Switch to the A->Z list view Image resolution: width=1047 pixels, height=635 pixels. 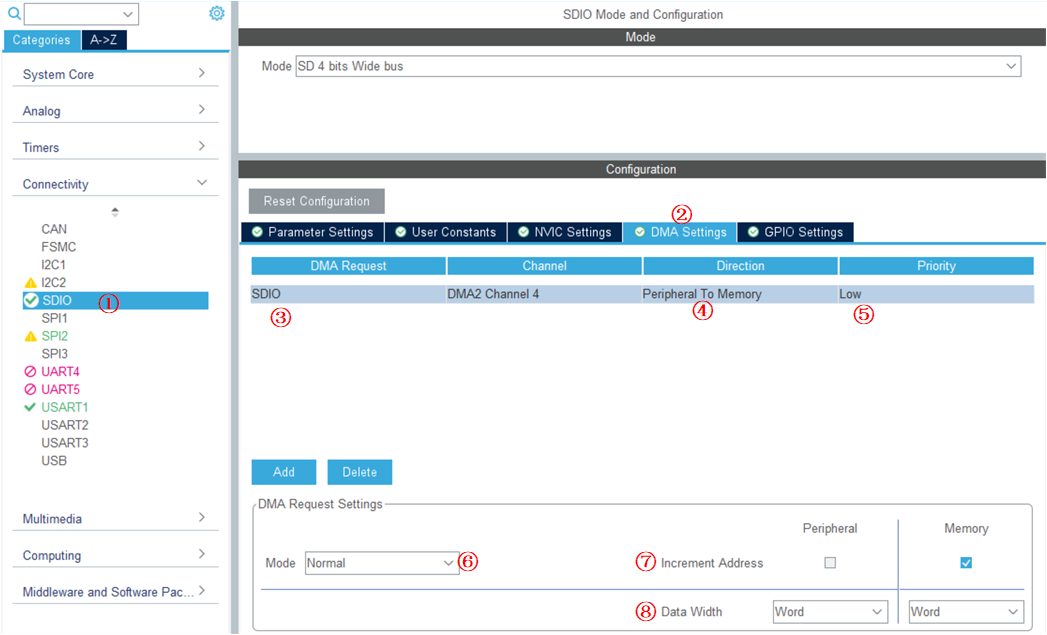[103, 40]
